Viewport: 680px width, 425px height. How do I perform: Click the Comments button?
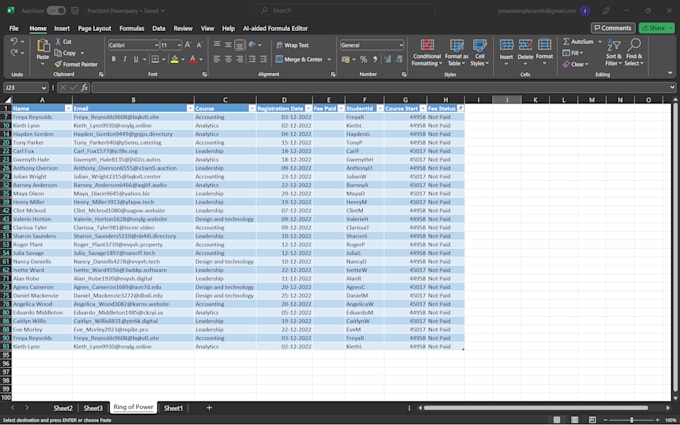point(613,28)
